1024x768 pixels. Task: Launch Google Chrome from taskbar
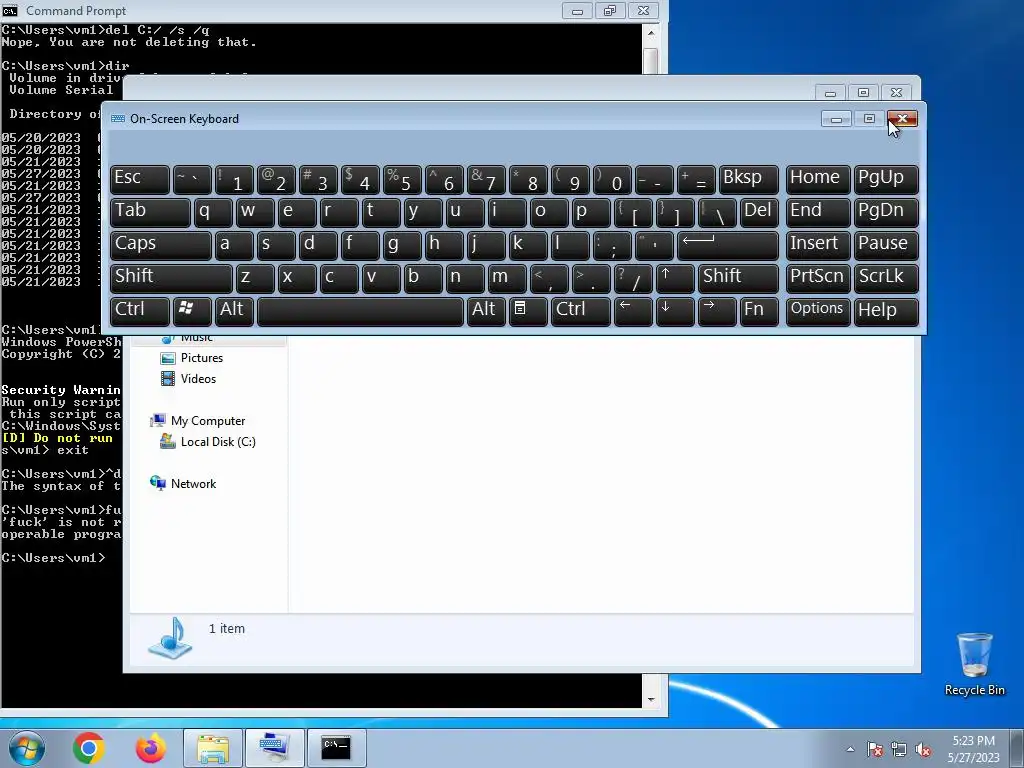tap(89, 748)
